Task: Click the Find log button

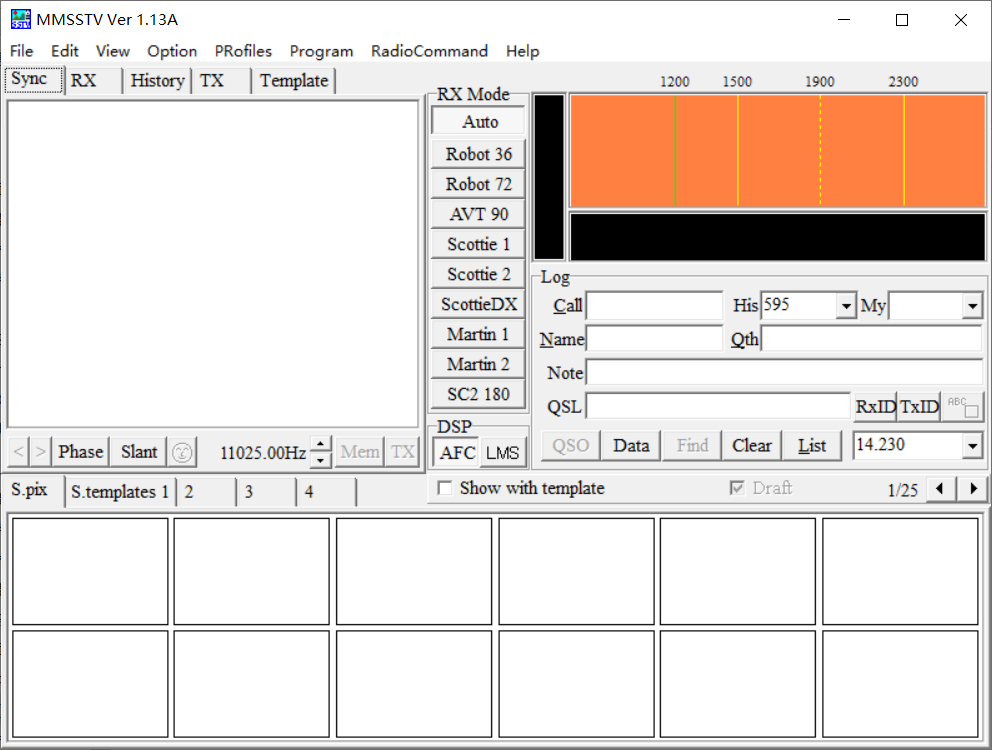Action: 691,446
